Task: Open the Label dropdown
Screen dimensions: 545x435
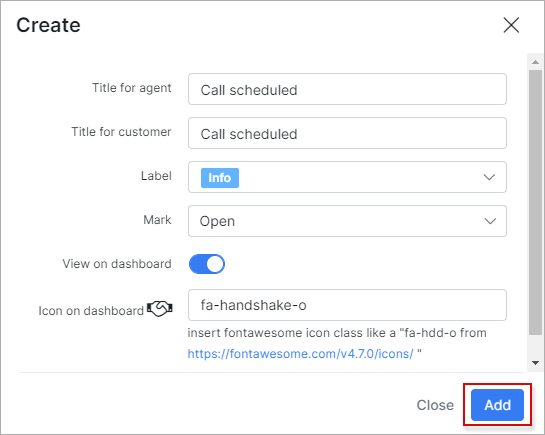Action: pos(347,177)
